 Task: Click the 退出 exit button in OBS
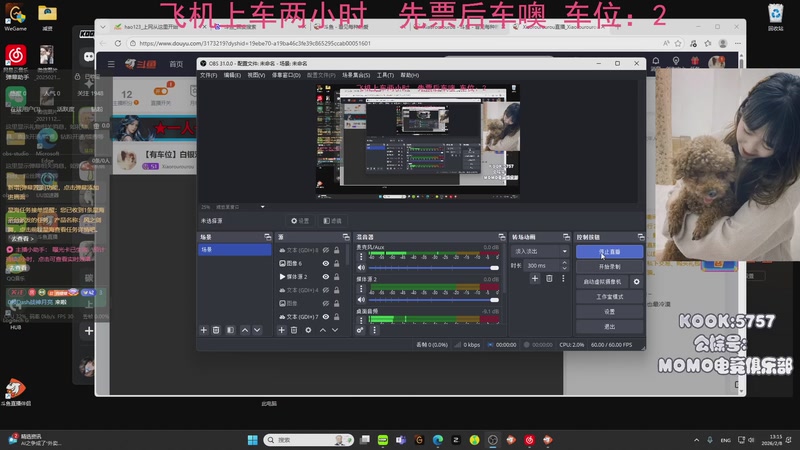click(609, 327)
